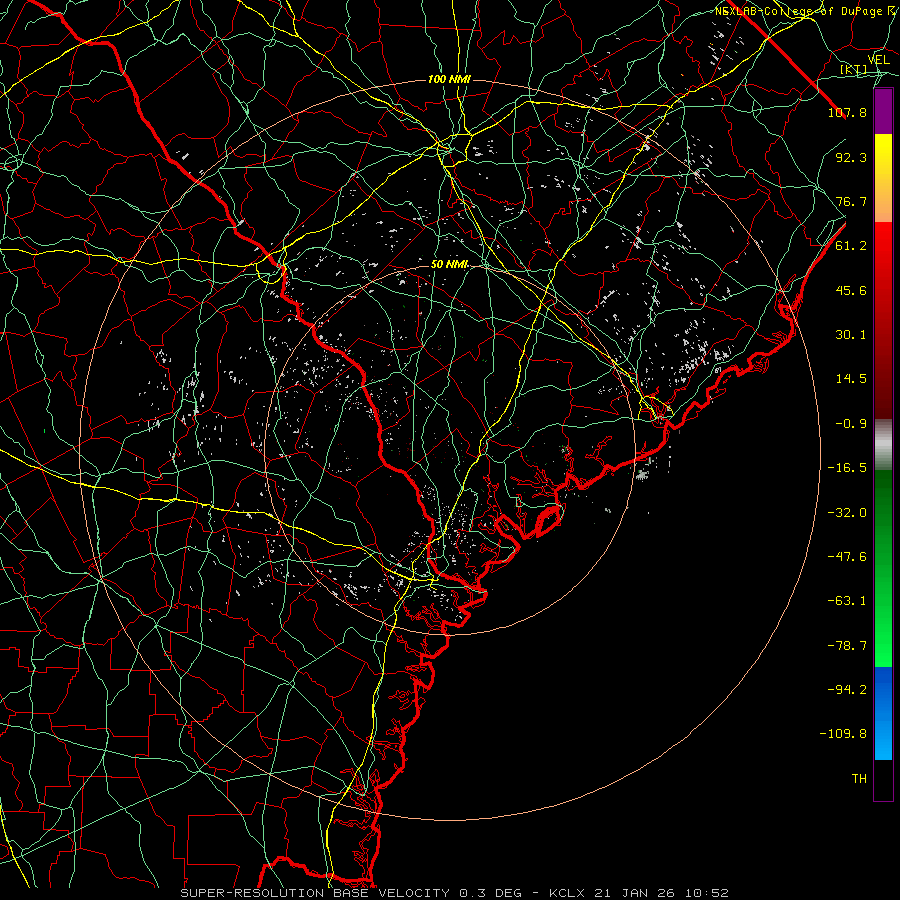Screen dimensions: 900x900
Task: Select the 92.3 legend value
Action: [x=851, y=157]
